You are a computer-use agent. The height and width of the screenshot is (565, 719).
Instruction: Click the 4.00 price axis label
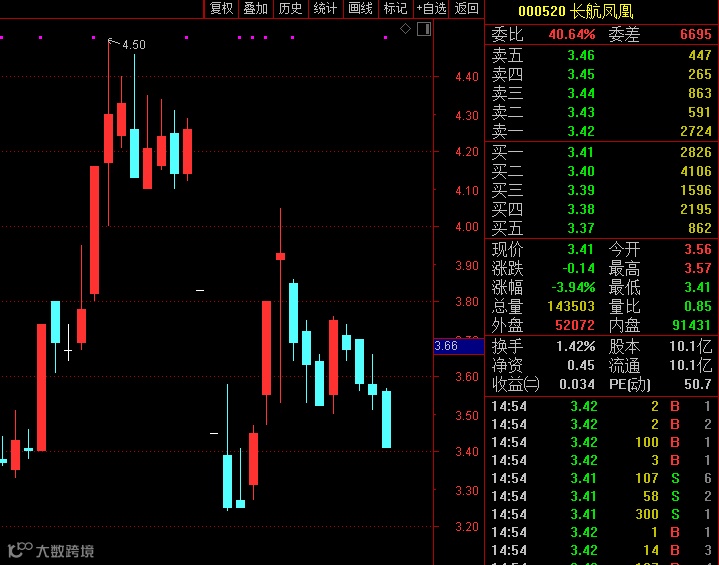(x=467, y=227)
